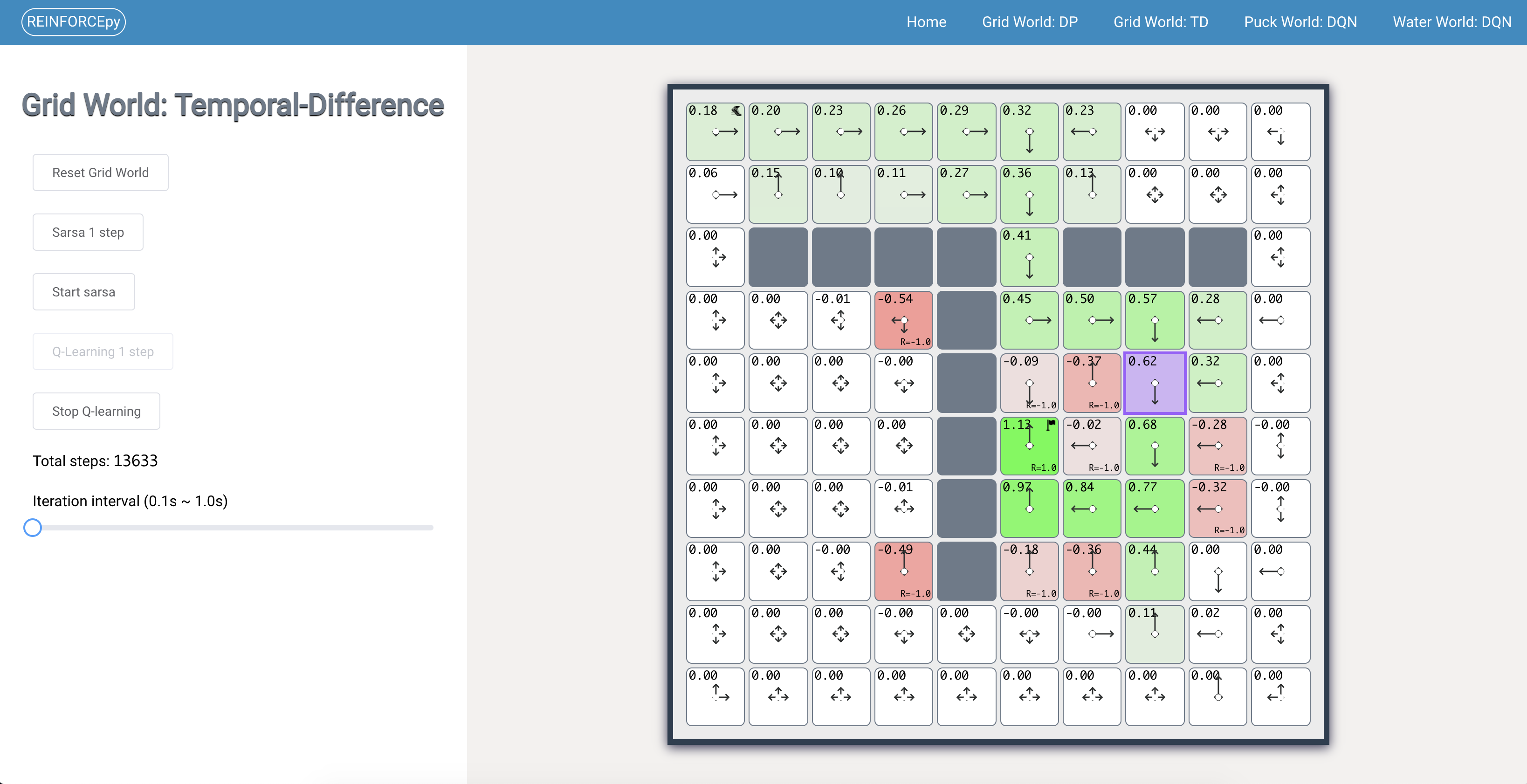Screen dimensions: 1527x784
Task: Select the green cell valued 0.84
Action: point(1092,509)
